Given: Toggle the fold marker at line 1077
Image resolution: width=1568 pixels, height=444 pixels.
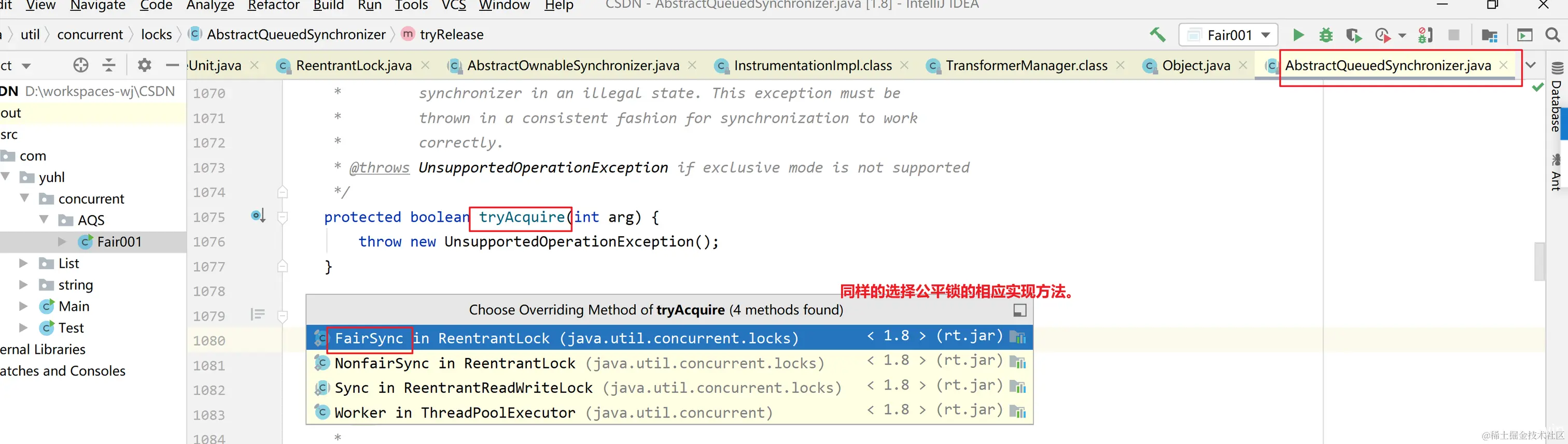Looking at the screenshot, I should click(283, 266).
